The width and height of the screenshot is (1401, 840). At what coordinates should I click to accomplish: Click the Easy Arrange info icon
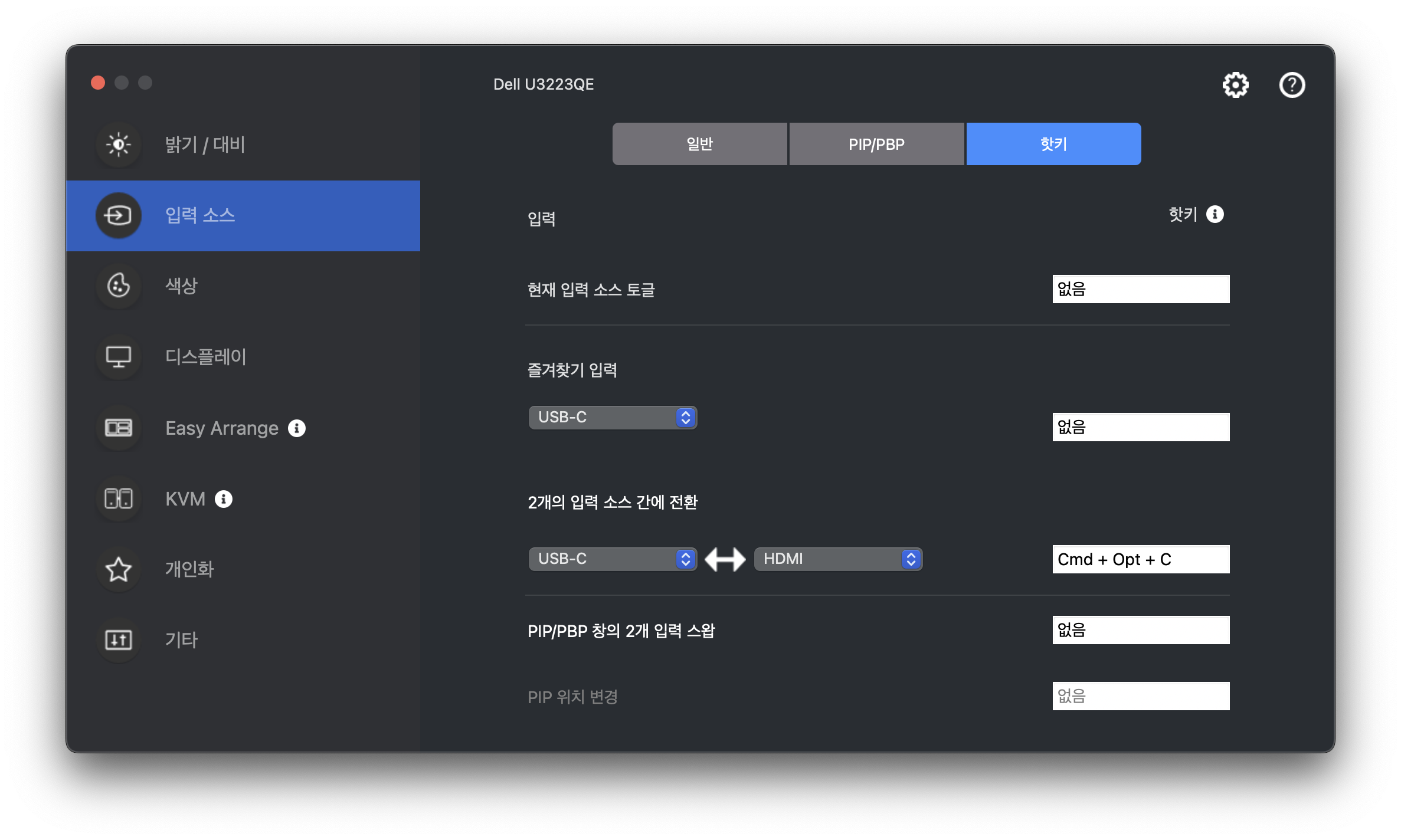[297, 428]
